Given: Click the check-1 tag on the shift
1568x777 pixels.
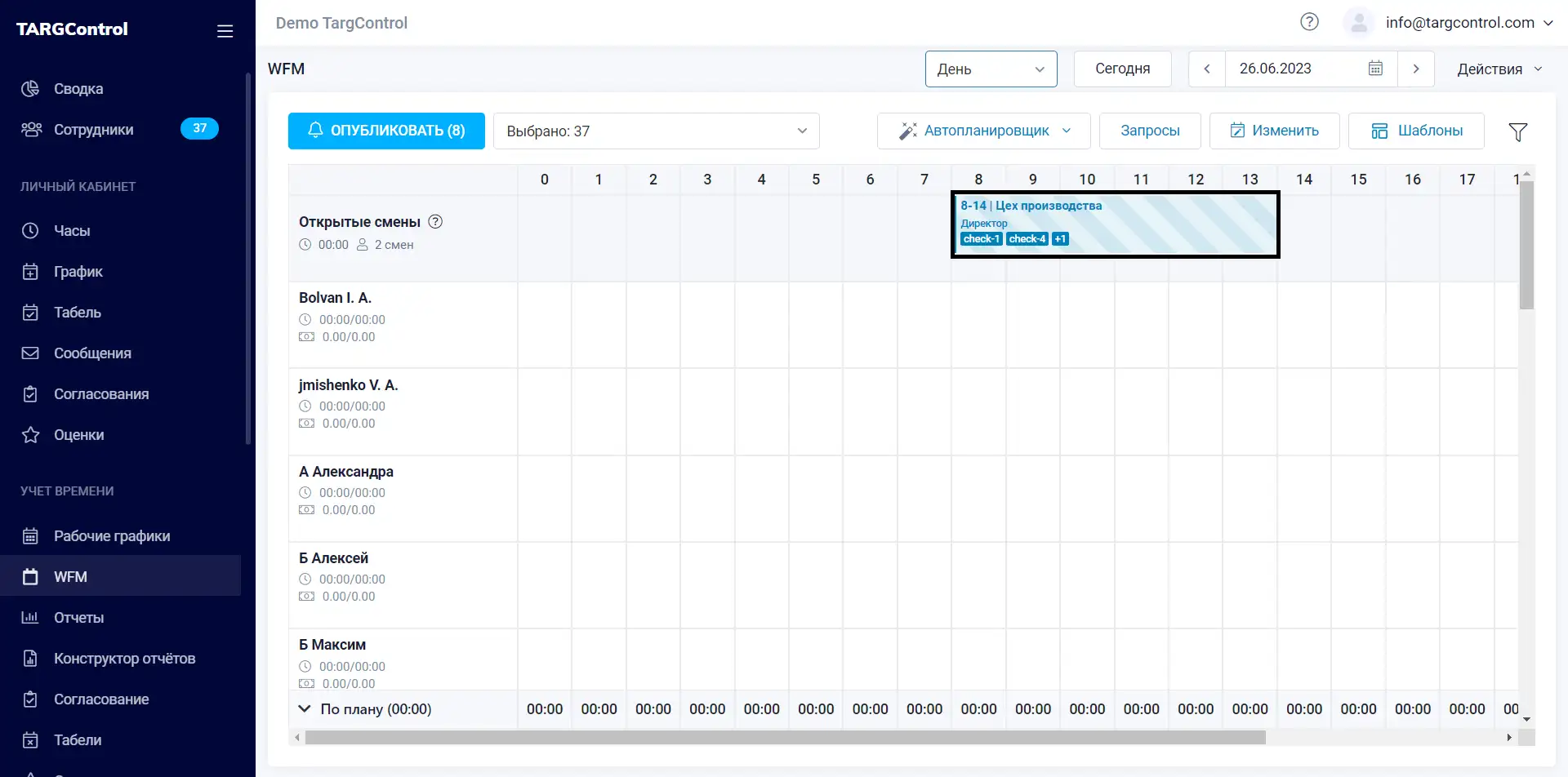Looking at the screenshot, I should 981,239.
